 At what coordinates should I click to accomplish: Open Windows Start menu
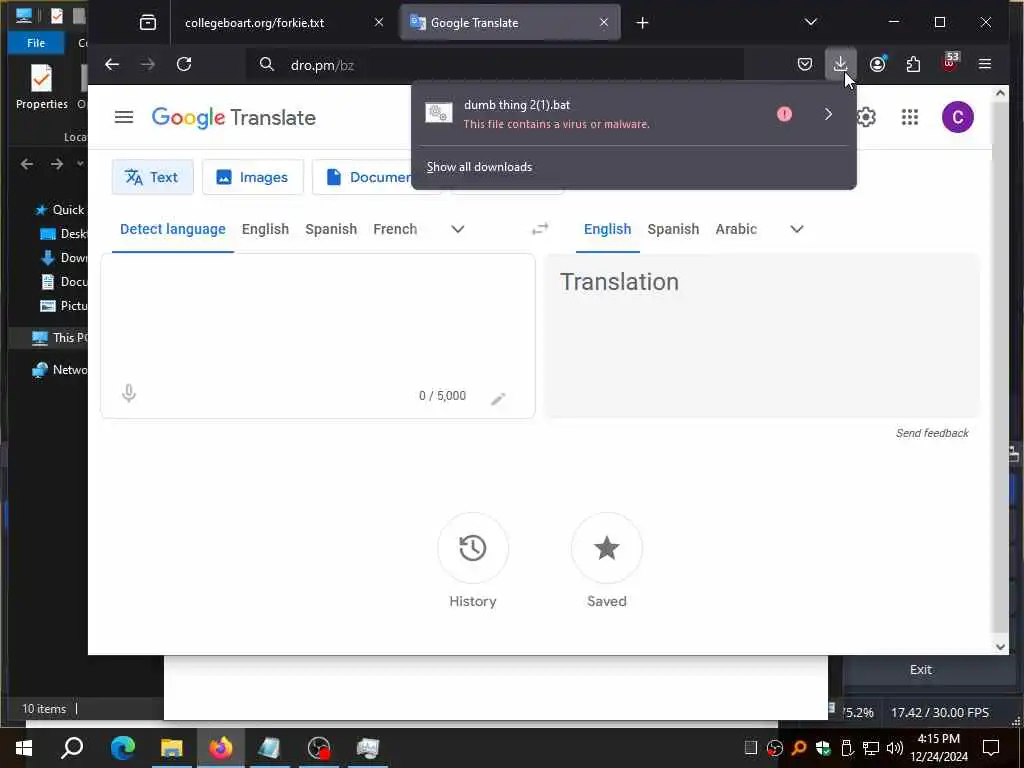tap(24, 748)
